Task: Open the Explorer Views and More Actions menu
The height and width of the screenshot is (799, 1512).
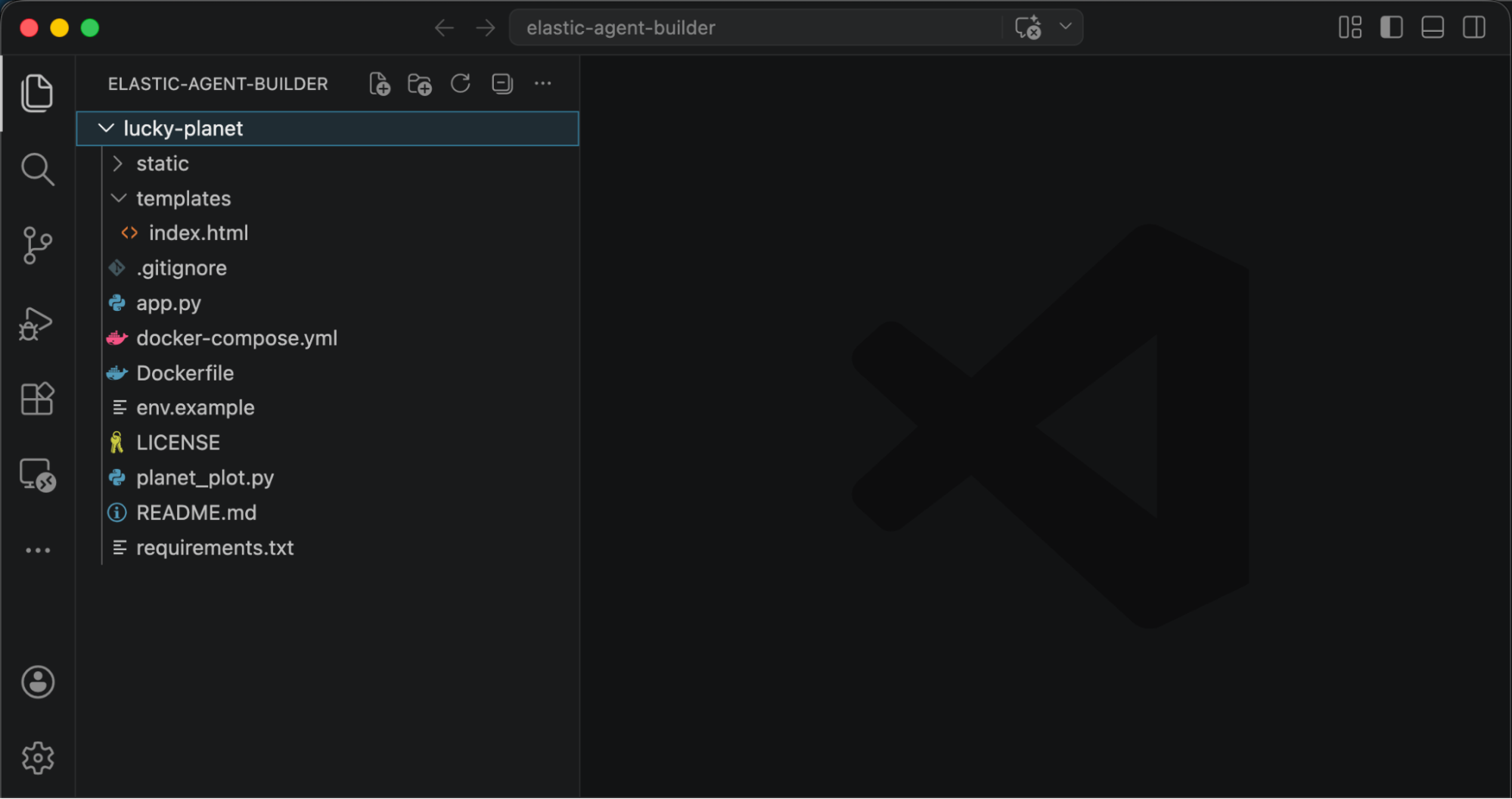Action: tap(543, 83)
